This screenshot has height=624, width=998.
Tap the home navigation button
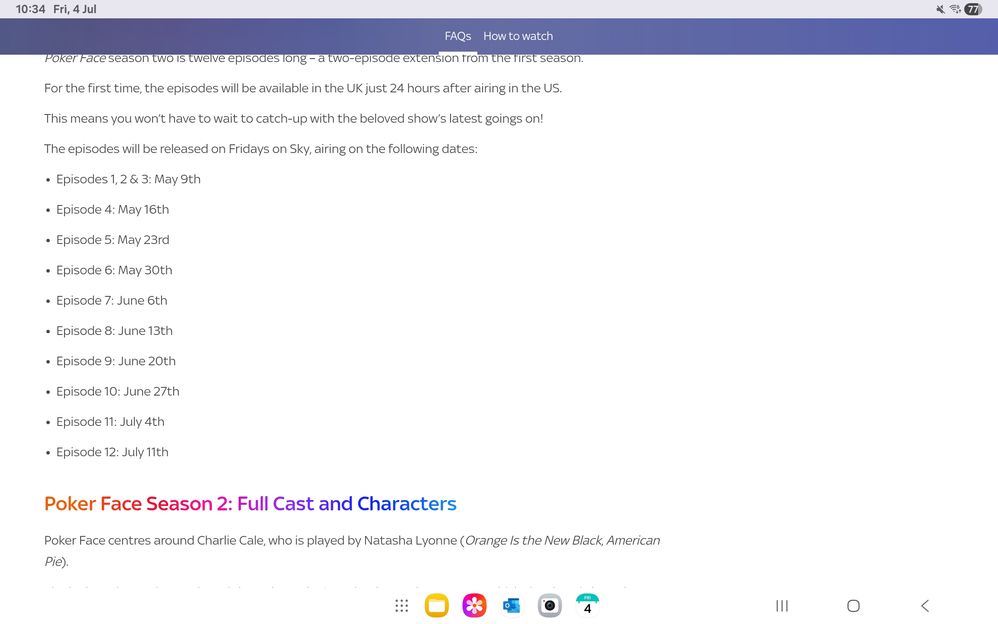tap(854, 606)
